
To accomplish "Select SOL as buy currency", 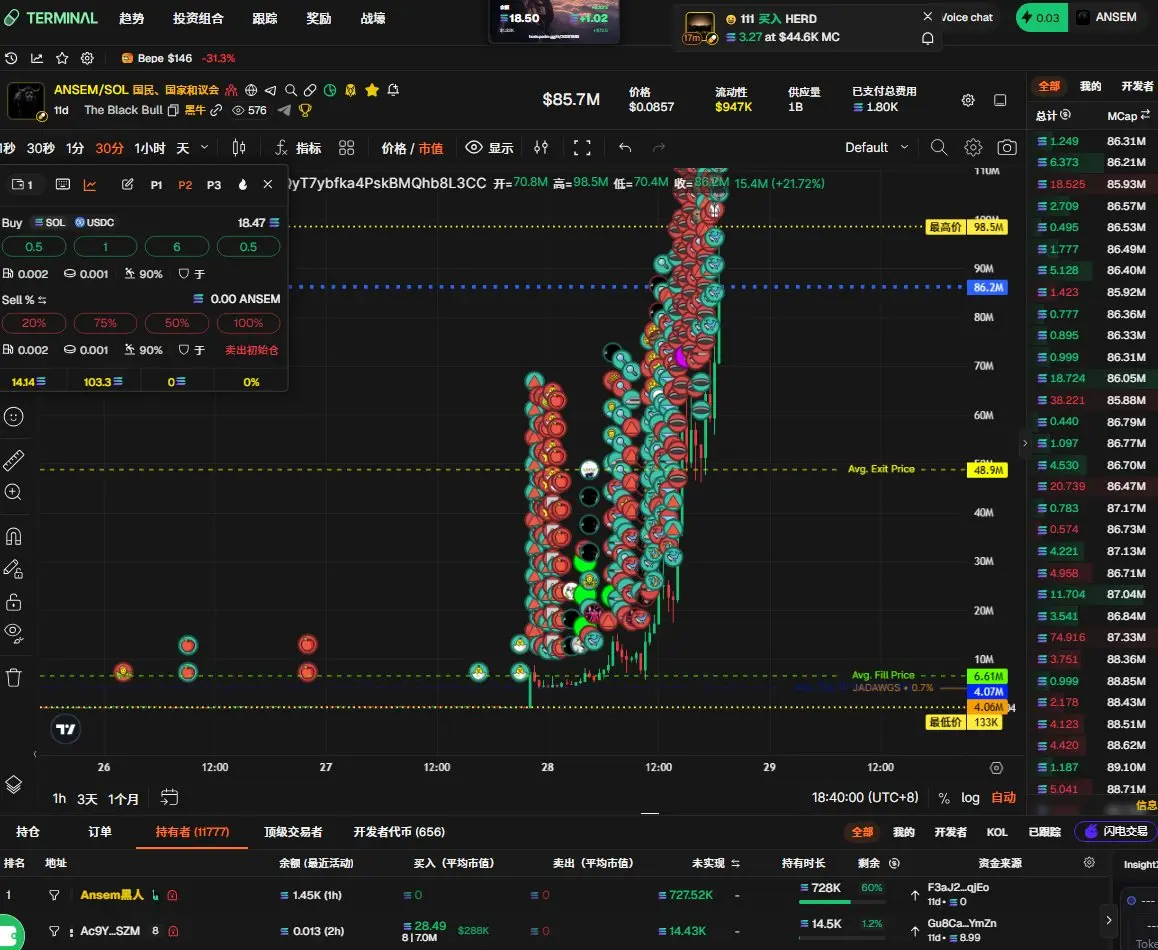I will (x=49, y=222).
